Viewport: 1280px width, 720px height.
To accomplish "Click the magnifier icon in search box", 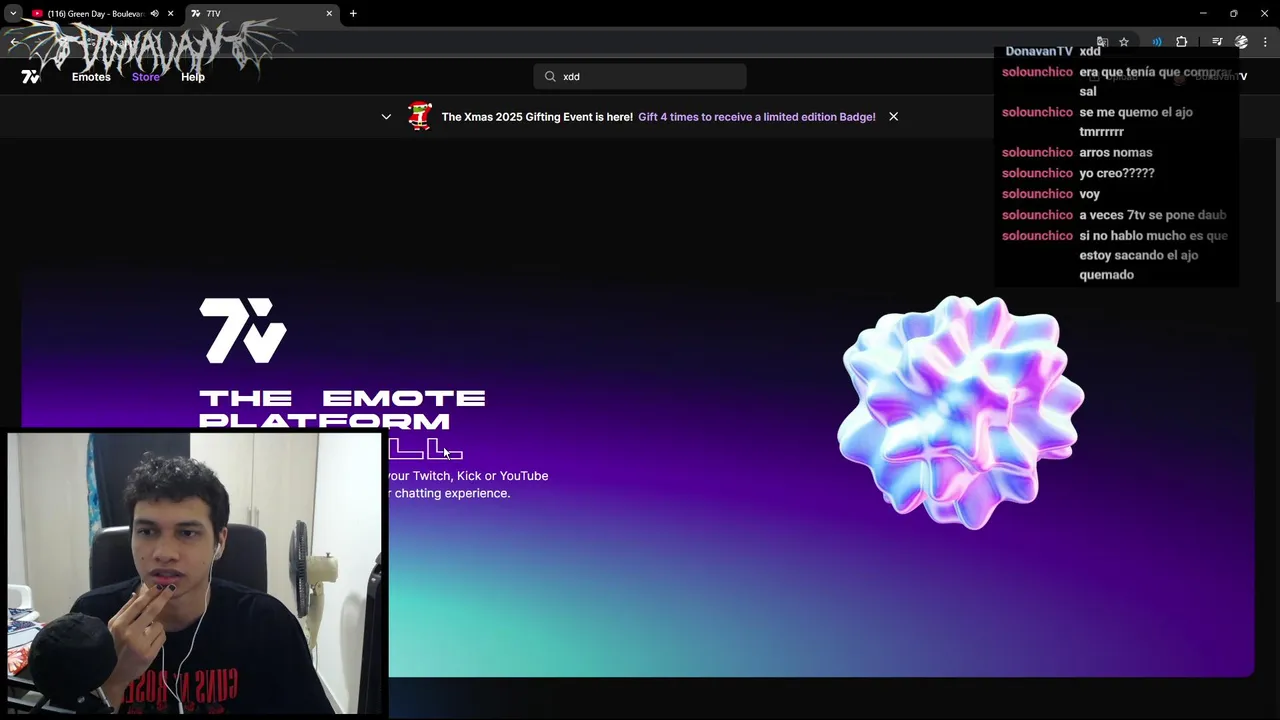I will pos(550,77).
